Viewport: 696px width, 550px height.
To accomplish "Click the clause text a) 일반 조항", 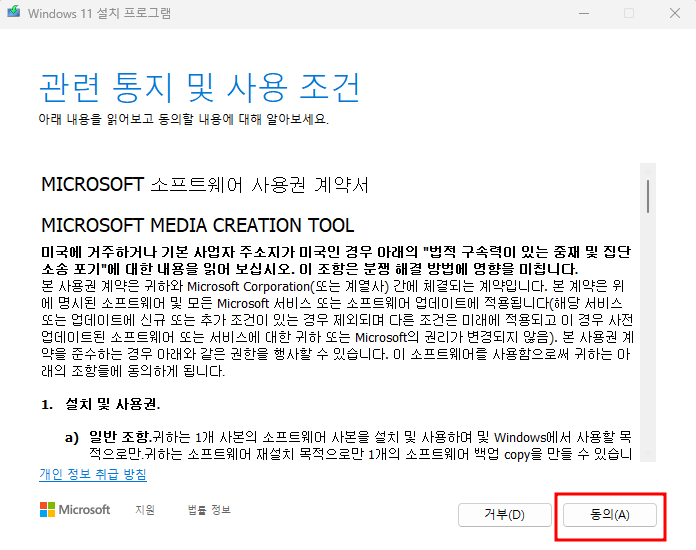I will (108, 437).
